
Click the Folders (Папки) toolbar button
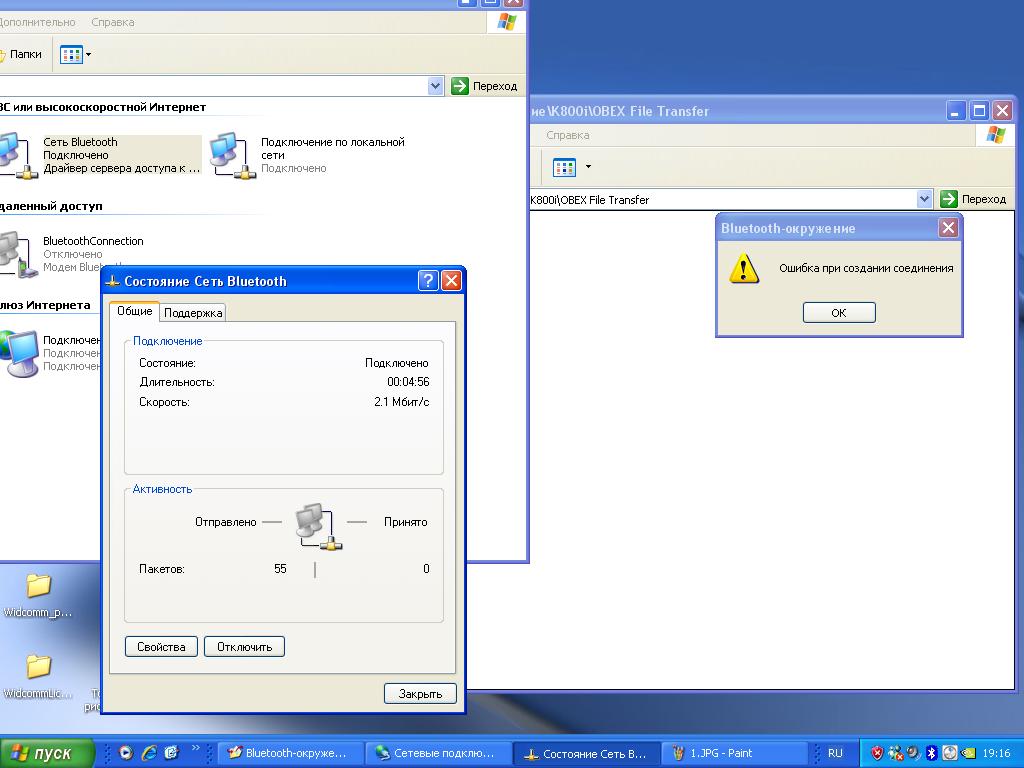point(20,55)
